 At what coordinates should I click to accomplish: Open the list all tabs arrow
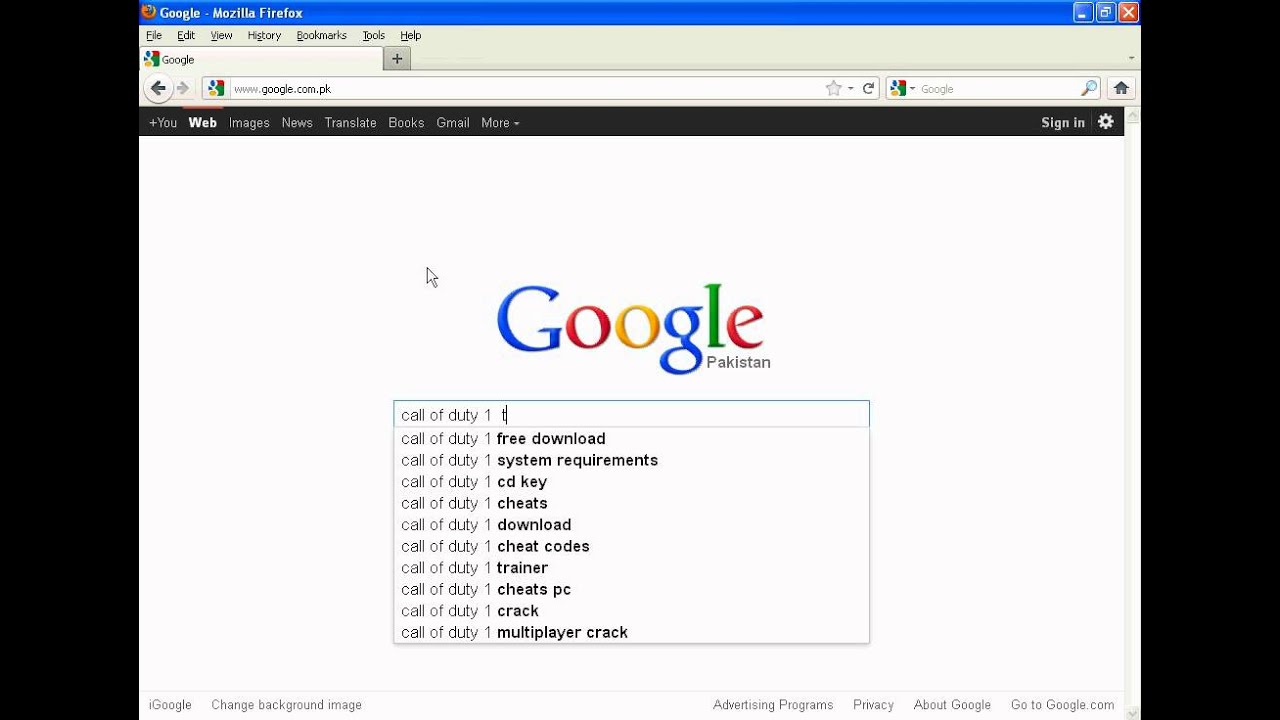point(1131,59)
